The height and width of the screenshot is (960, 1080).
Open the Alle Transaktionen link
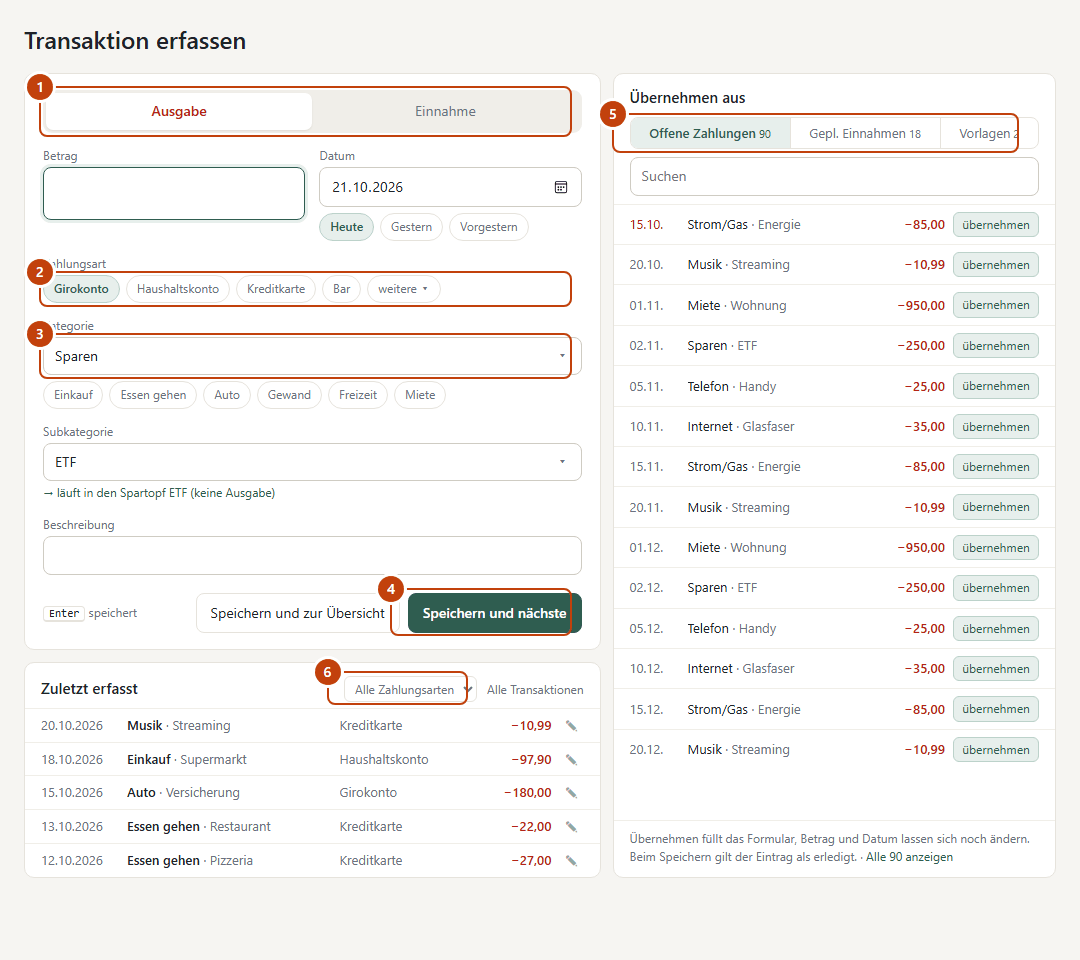pos(535,690)
